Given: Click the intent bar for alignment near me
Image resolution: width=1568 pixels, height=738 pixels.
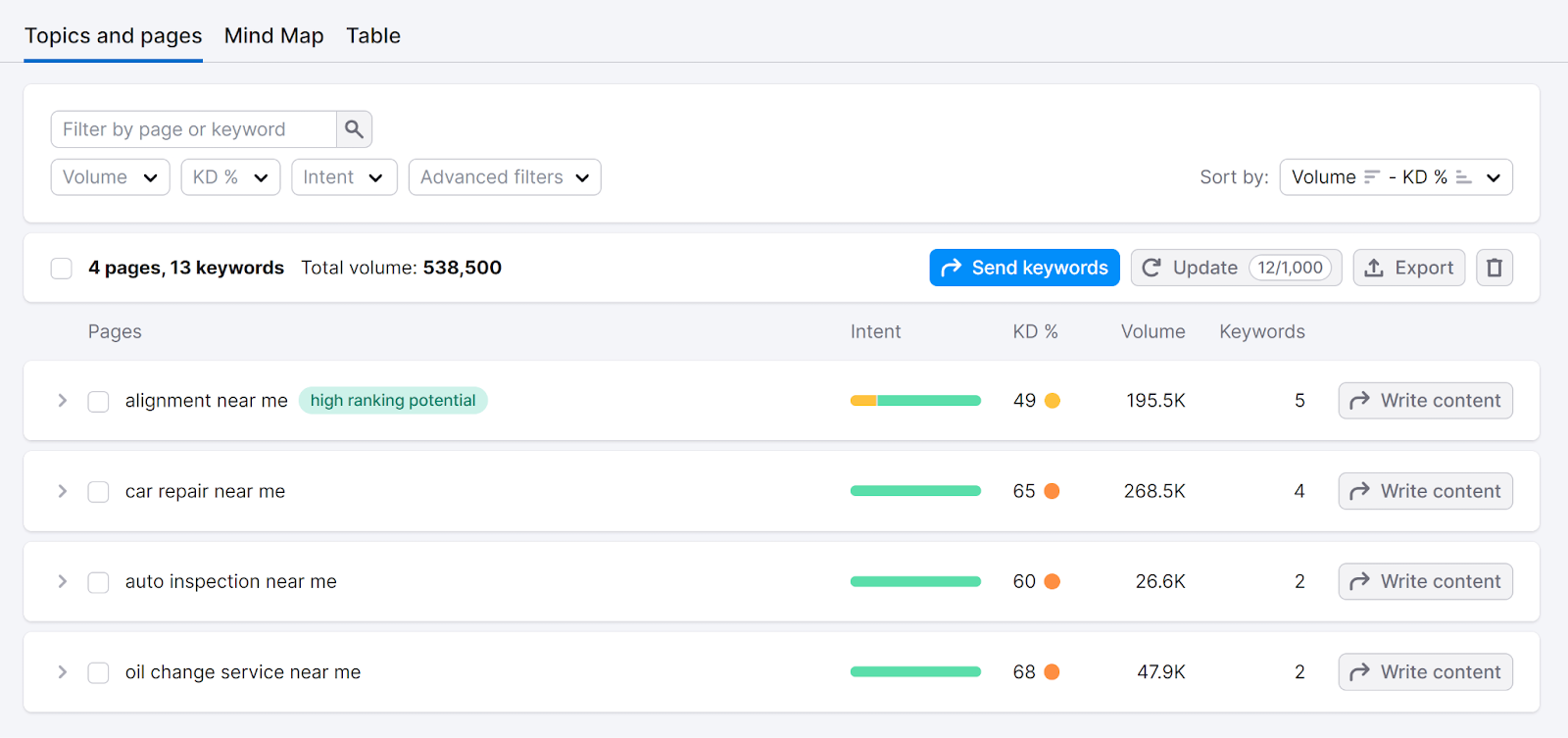Looking at the screenshot, I should [x=915, y=401].
